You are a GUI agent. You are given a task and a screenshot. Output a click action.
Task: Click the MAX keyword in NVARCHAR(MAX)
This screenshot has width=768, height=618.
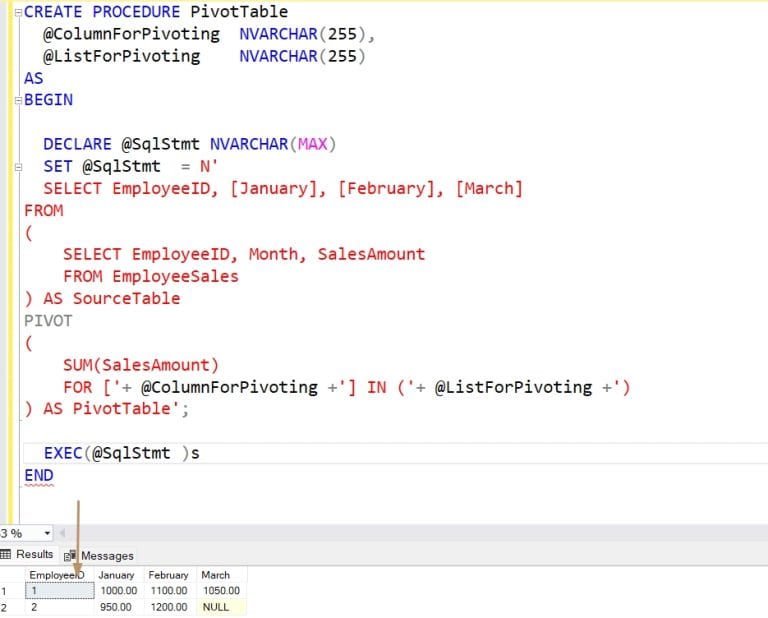[312, 144]
